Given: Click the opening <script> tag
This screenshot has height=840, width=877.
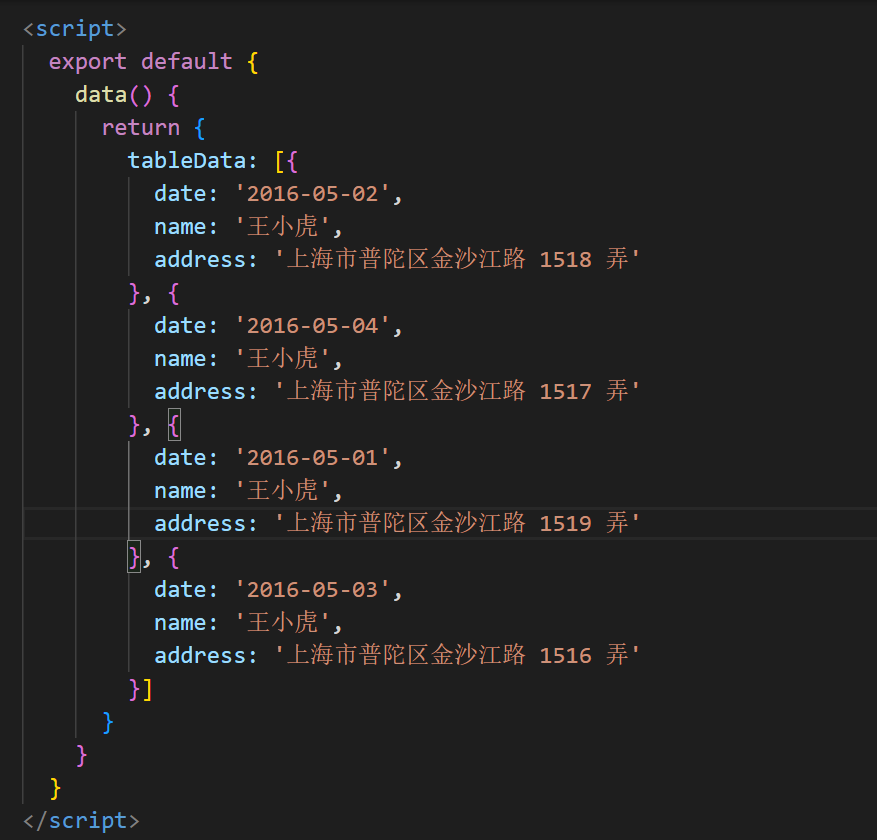Looking at the screenshot, I should tap(75, 29).
